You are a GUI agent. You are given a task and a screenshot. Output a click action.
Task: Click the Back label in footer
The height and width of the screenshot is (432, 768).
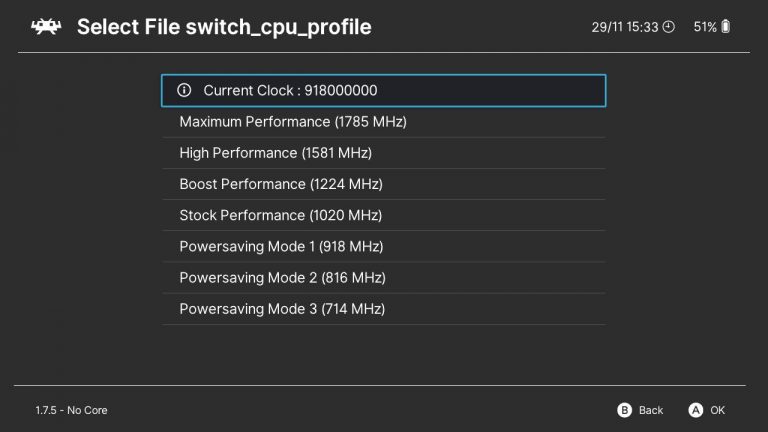[651, 410]
